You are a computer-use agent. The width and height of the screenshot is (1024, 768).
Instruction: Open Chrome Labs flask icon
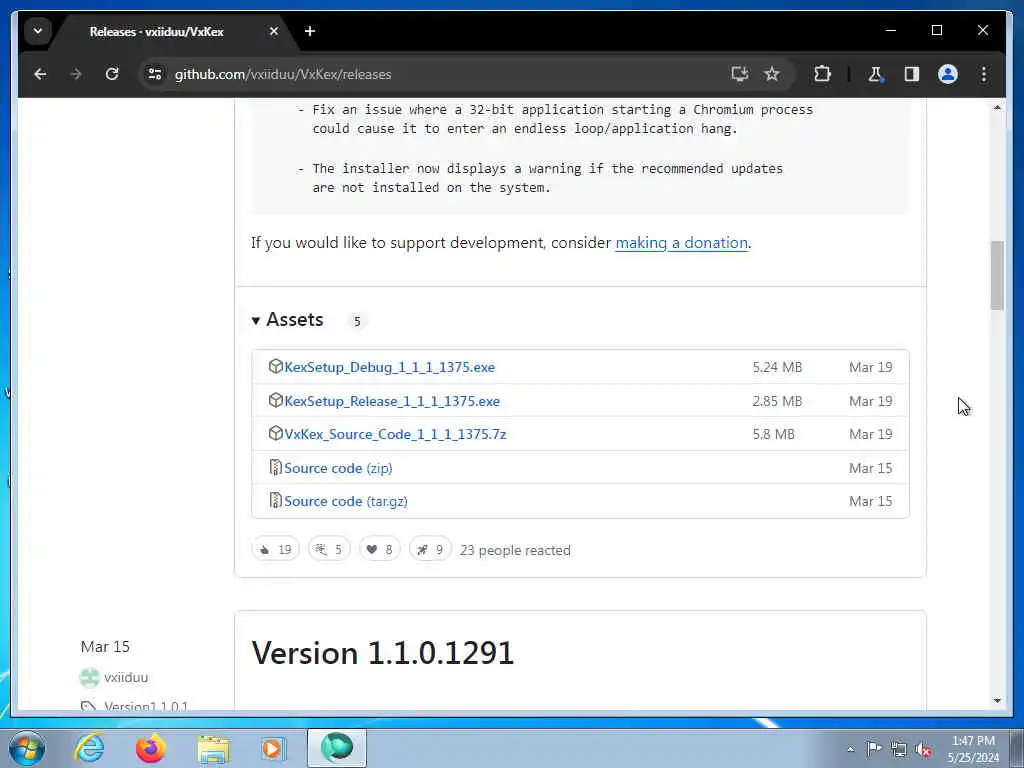click(875, 74)
